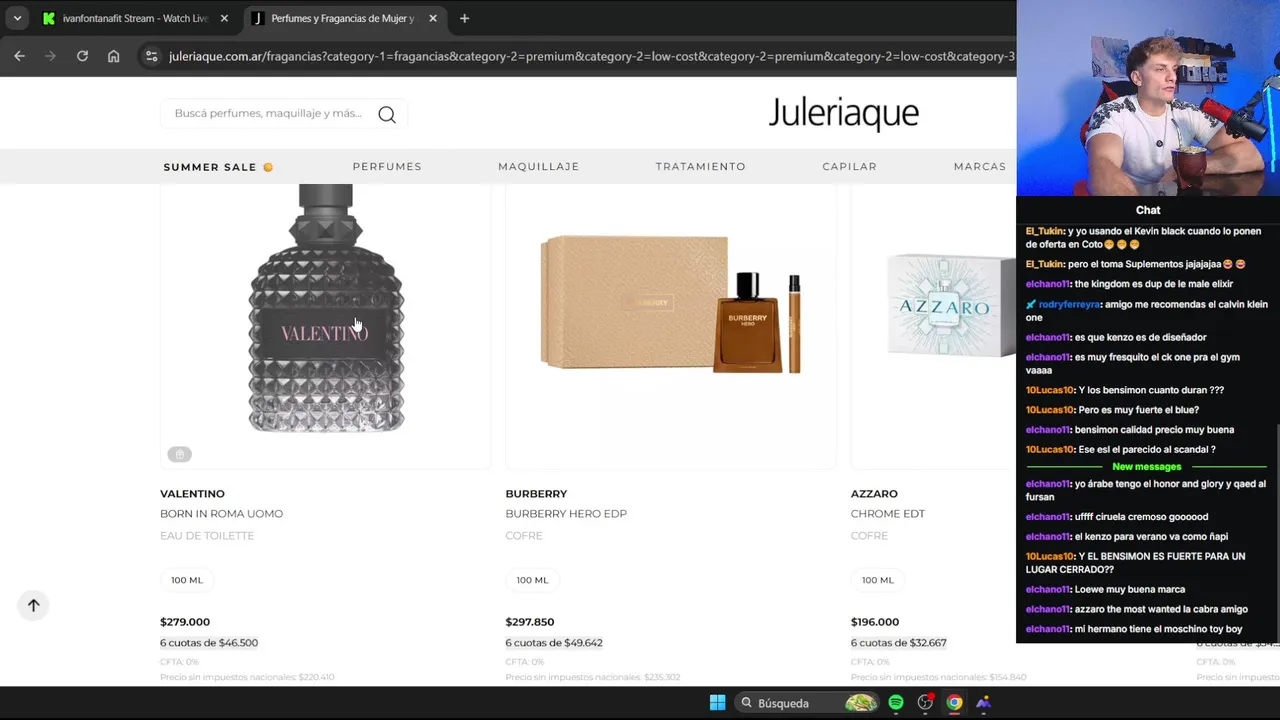
Task: Reload the current page
Action: 82,56
